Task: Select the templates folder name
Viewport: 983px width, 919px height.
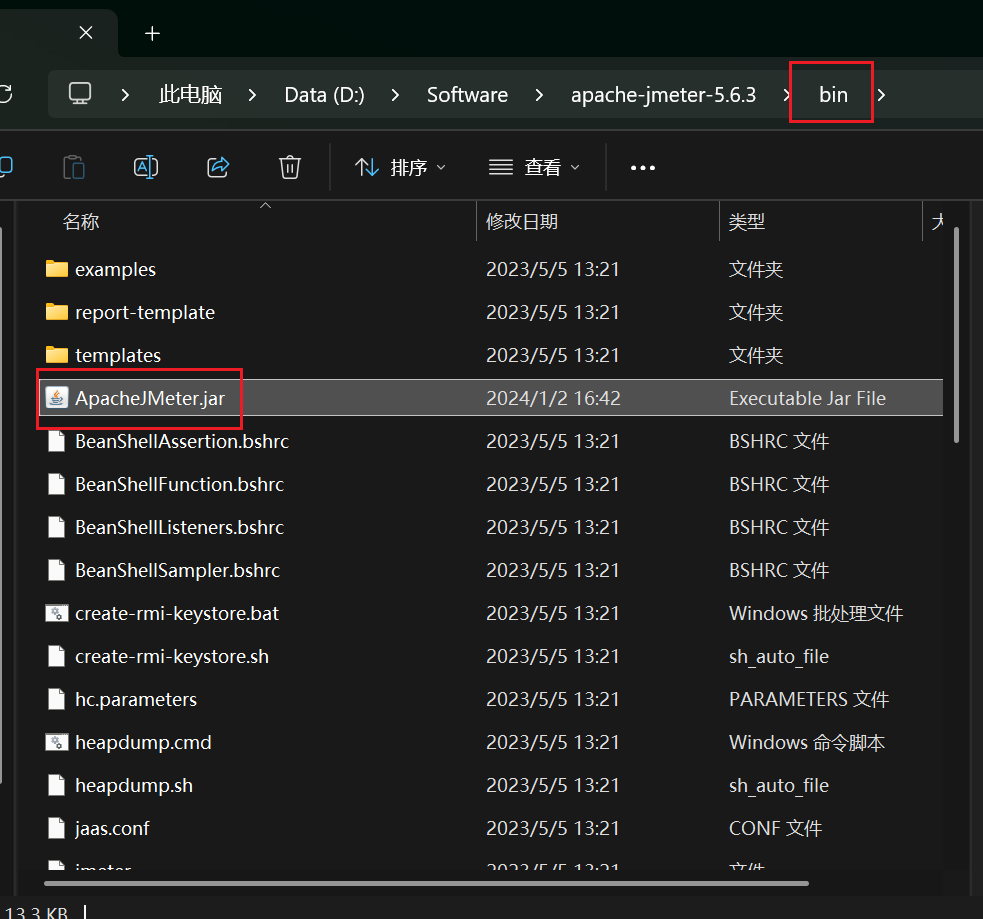Action: click(118, 355)
